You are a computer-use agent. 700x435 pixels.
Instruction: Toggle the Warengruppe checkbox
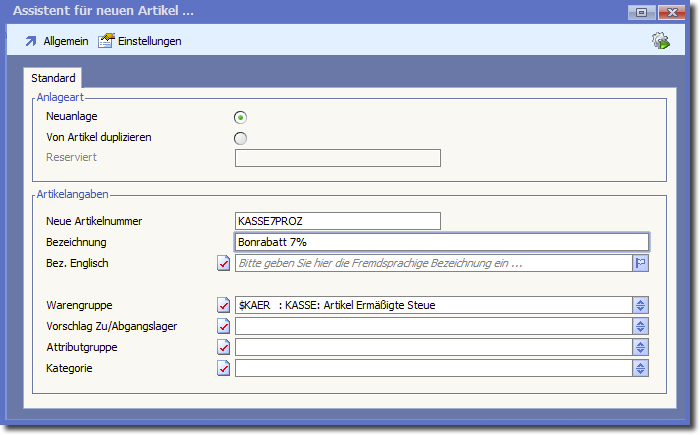[x=224, y=305]
